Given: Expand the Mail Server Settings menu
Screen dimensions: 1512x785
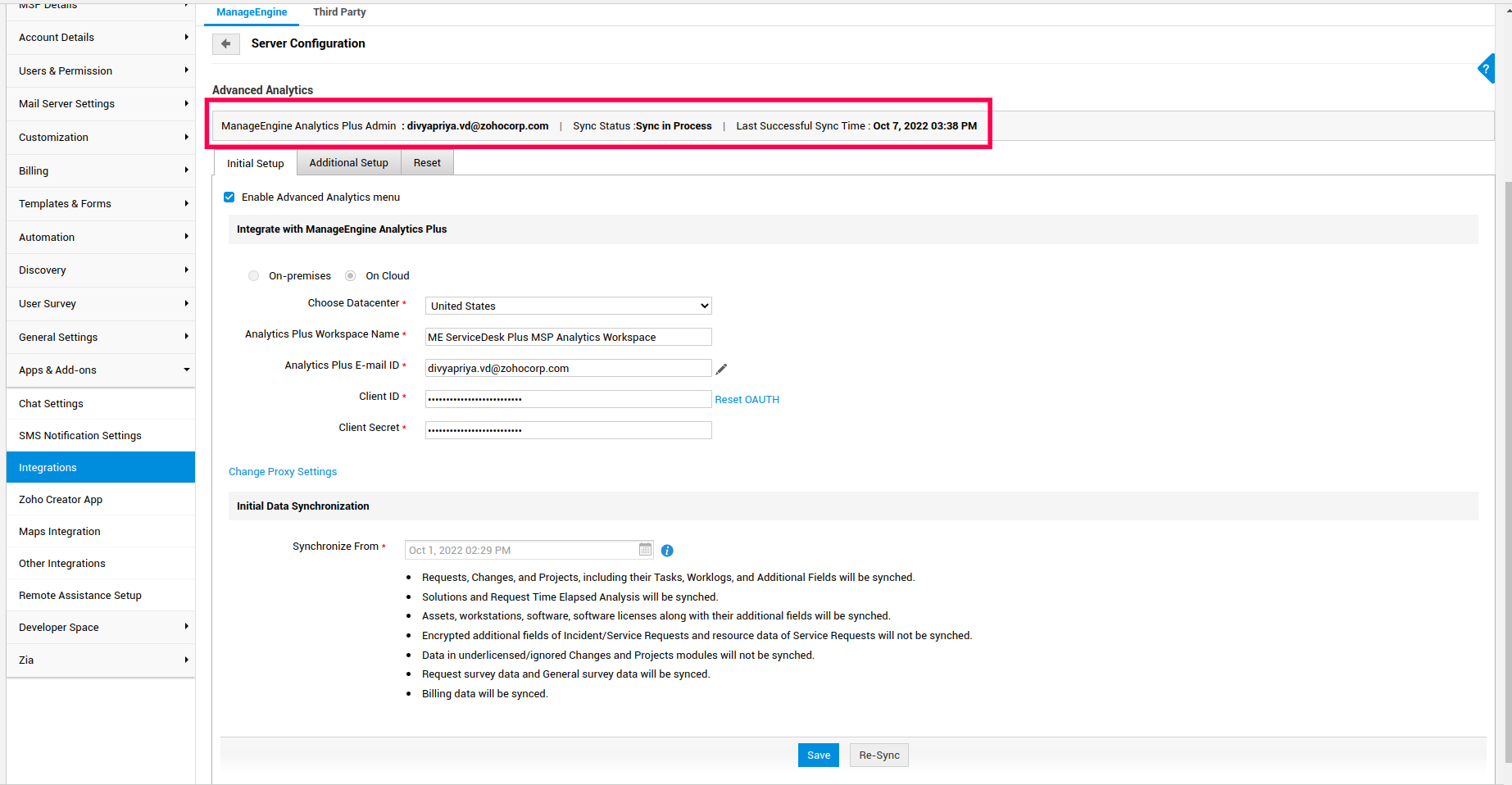Looking at the screenshot, I should [101, 104].
